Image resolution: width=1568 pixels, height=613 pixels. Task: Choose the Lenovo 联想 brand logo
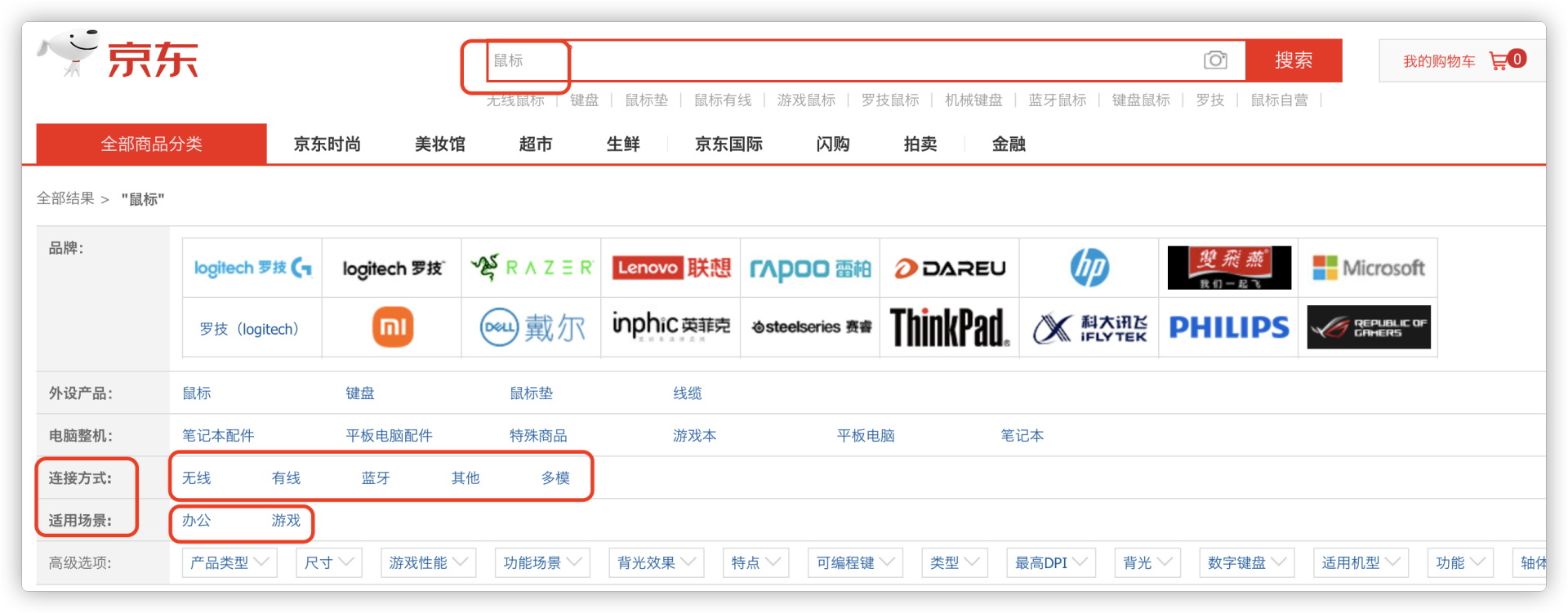click(x=671, y=268)
